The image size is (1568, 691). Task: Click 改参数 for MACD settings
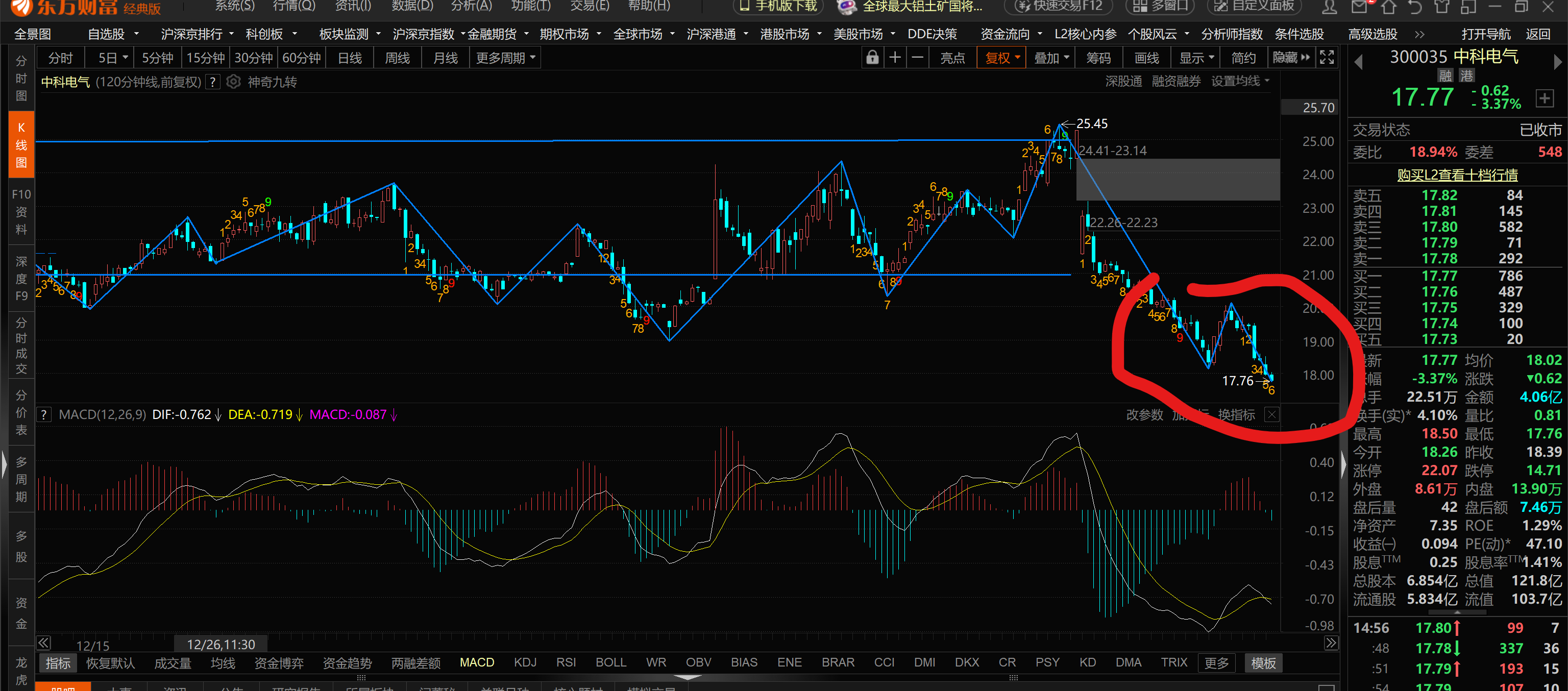pos(1144,414)
